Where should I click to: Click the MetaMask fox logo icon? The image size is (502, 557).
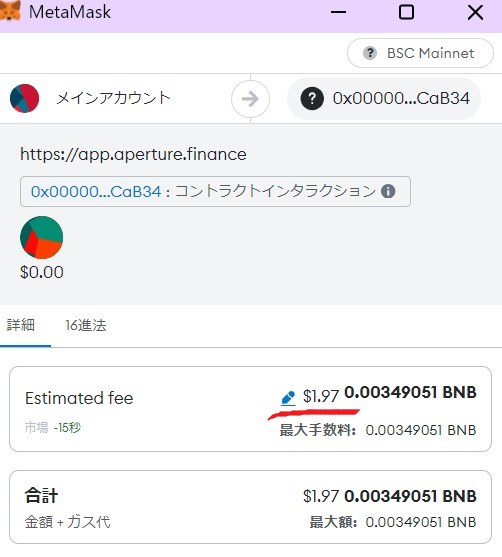(x=10, y=11)
